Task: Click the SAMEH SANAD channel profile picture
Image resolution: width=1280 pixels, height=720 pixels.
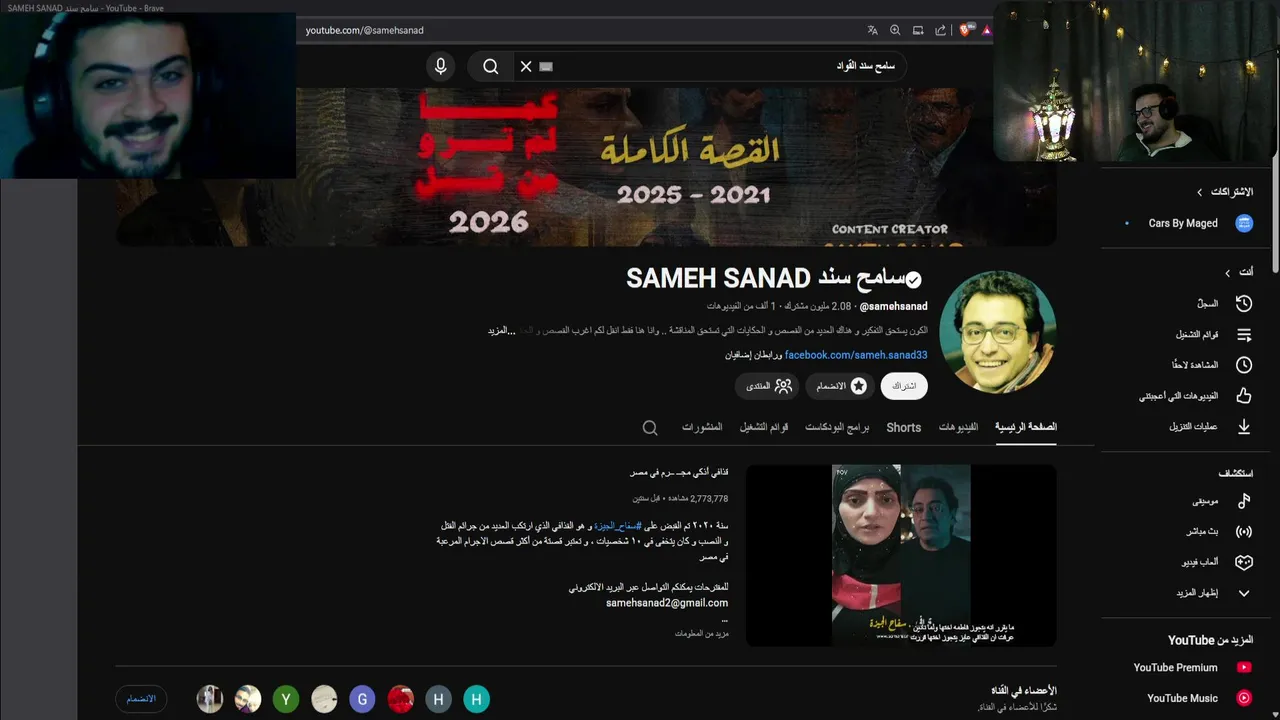Action: point(997,331)
